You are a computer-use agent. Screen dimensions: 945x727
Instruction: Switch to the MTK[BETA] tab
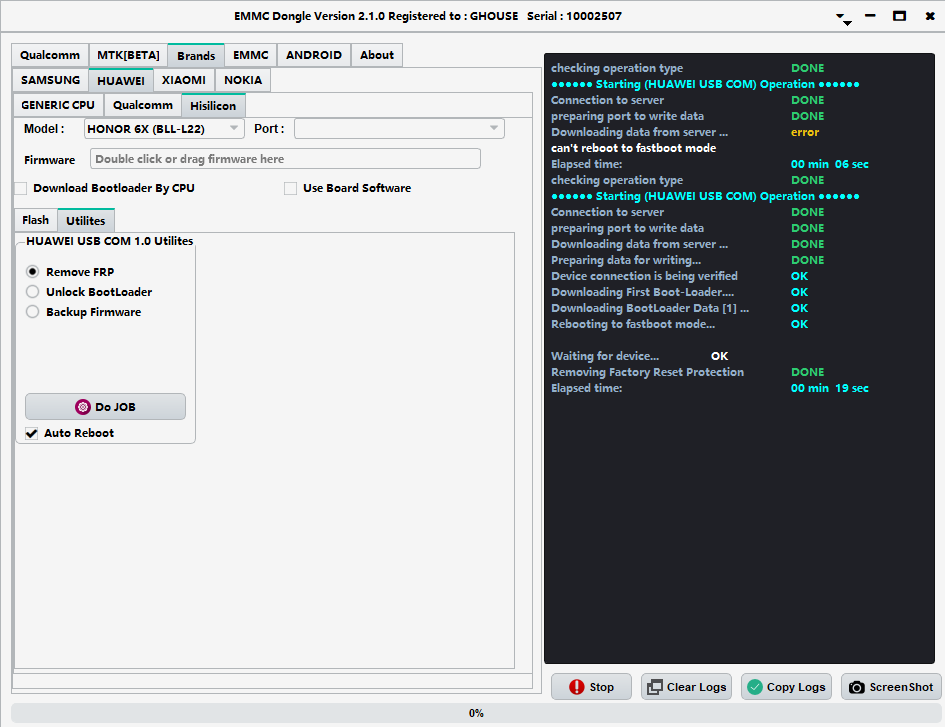pyautogui.click(x=128, y=55)
